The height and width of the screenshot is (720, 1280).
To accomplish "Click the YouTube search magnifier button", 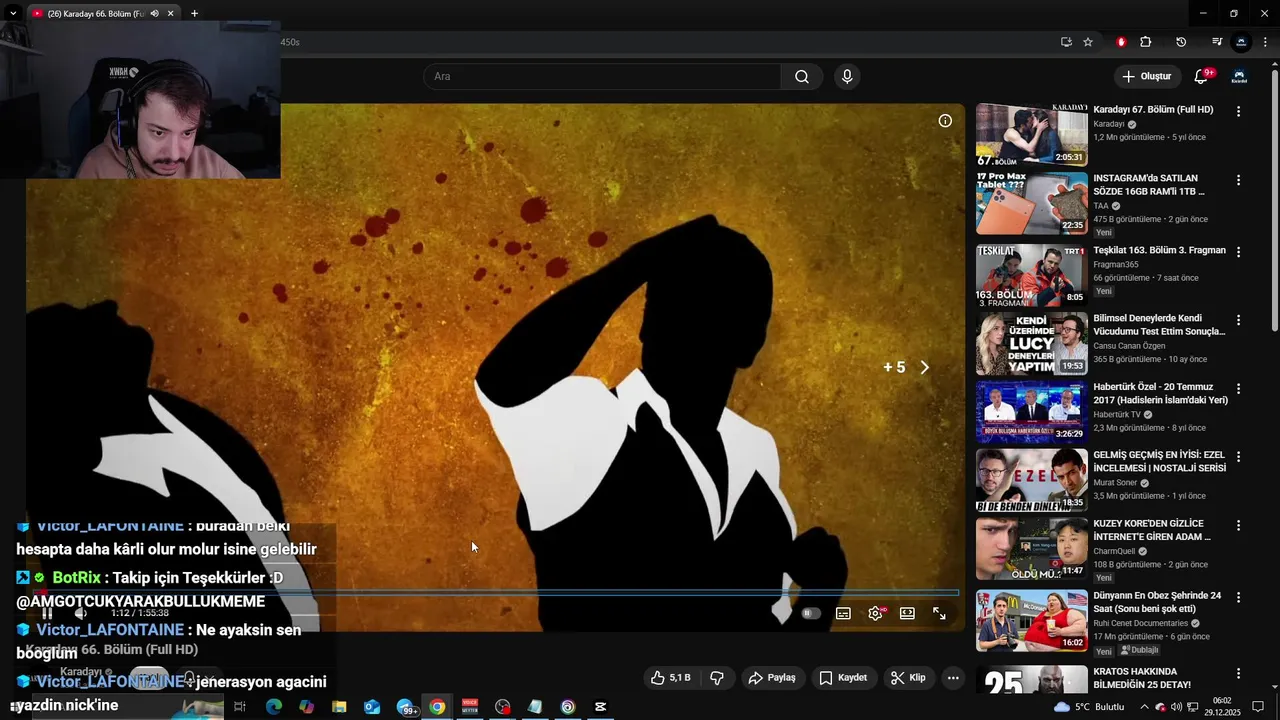I will [802, 77].
